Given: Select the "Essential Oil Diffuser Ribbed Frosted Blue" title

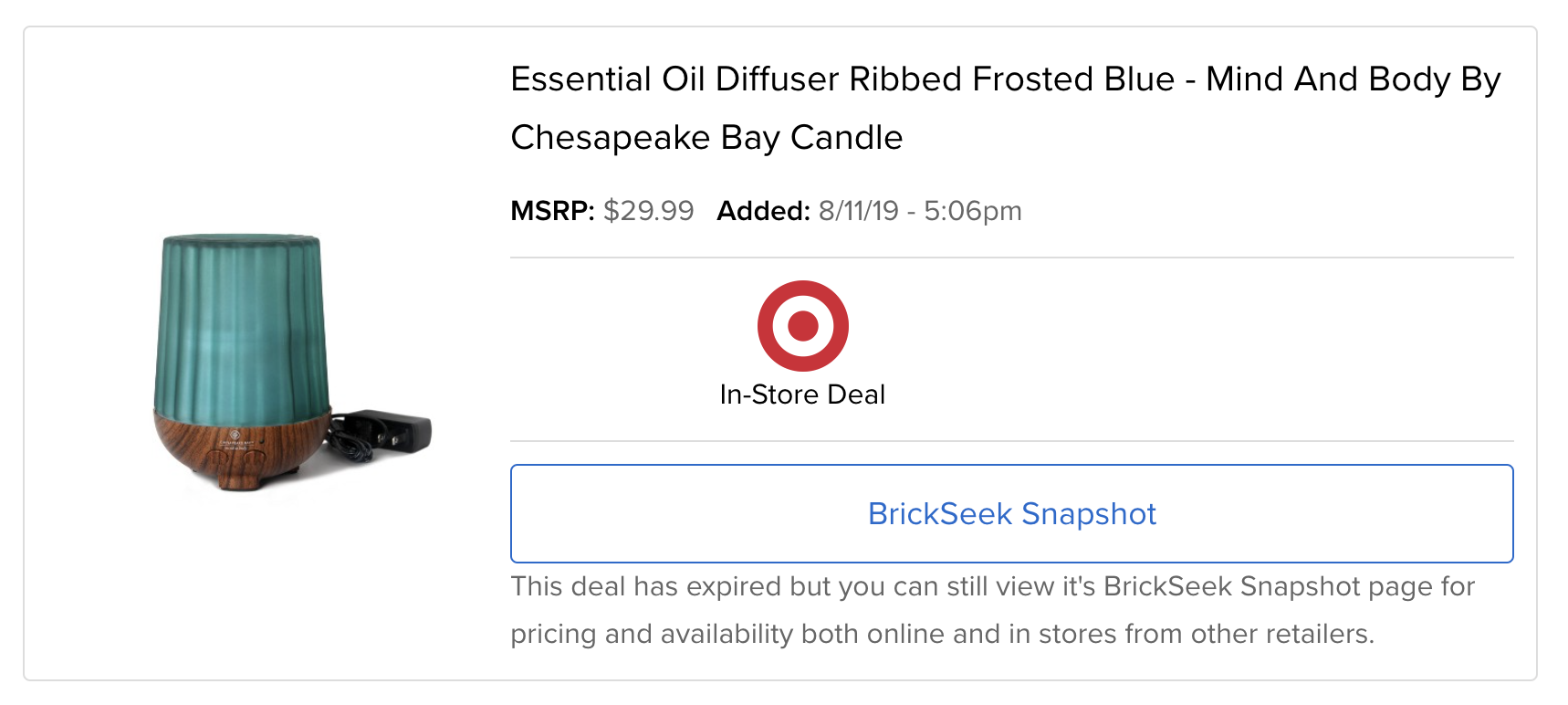Looking at the screenshot, I should [841, 79].
